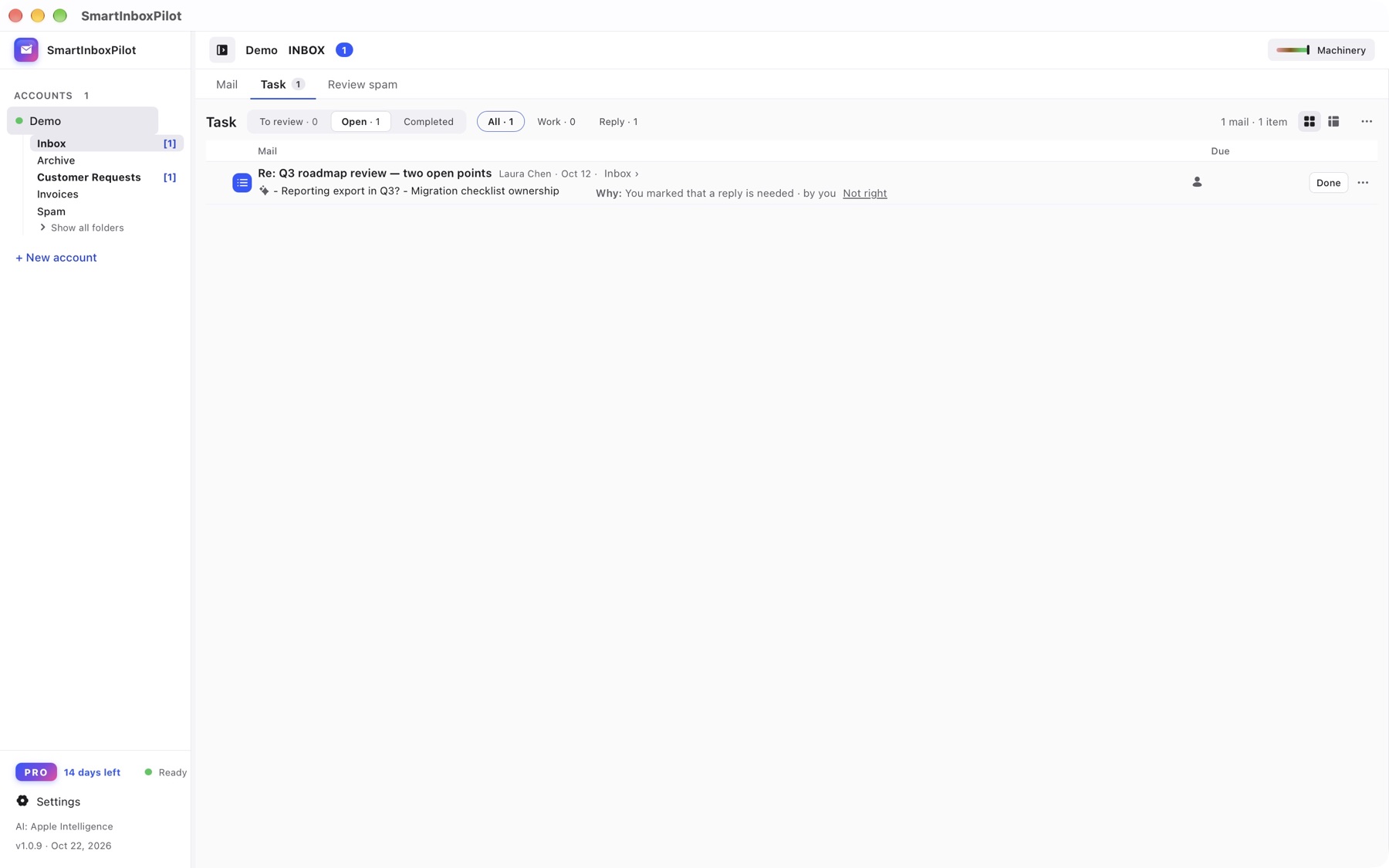The width and height of the screenshot is (1389, 868).
Task: Click the ACCOUNTS section header
Action: pos(43,96)
